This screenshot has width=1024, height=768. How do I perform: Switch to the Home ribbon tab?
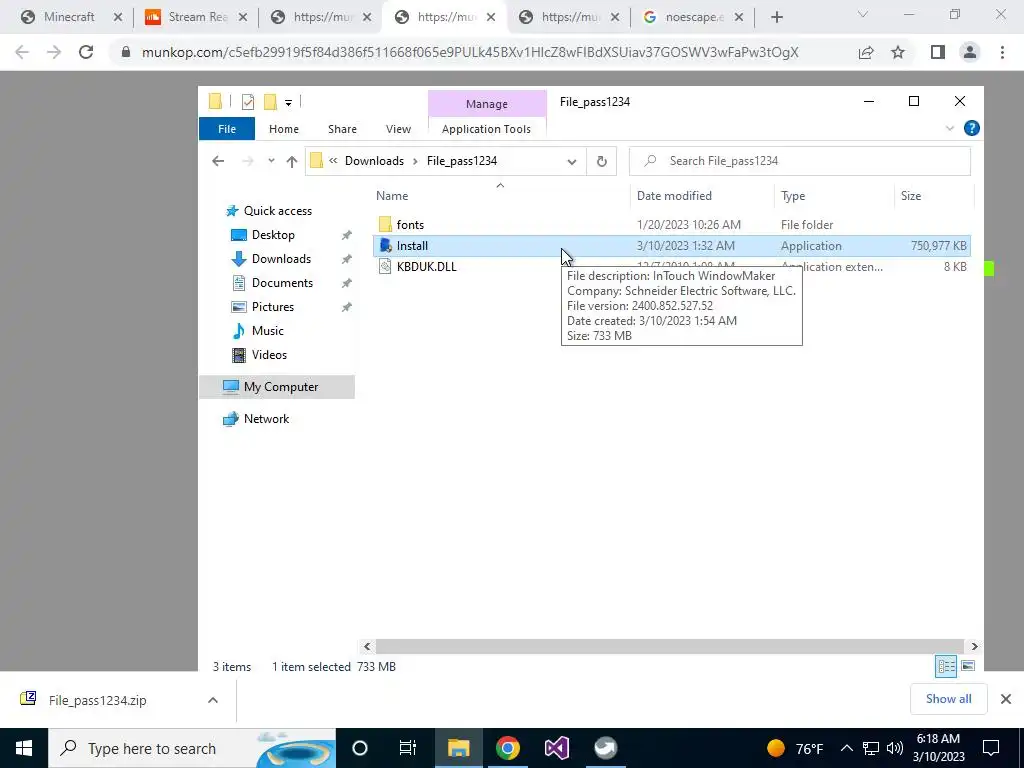click(x=283, y=129)
